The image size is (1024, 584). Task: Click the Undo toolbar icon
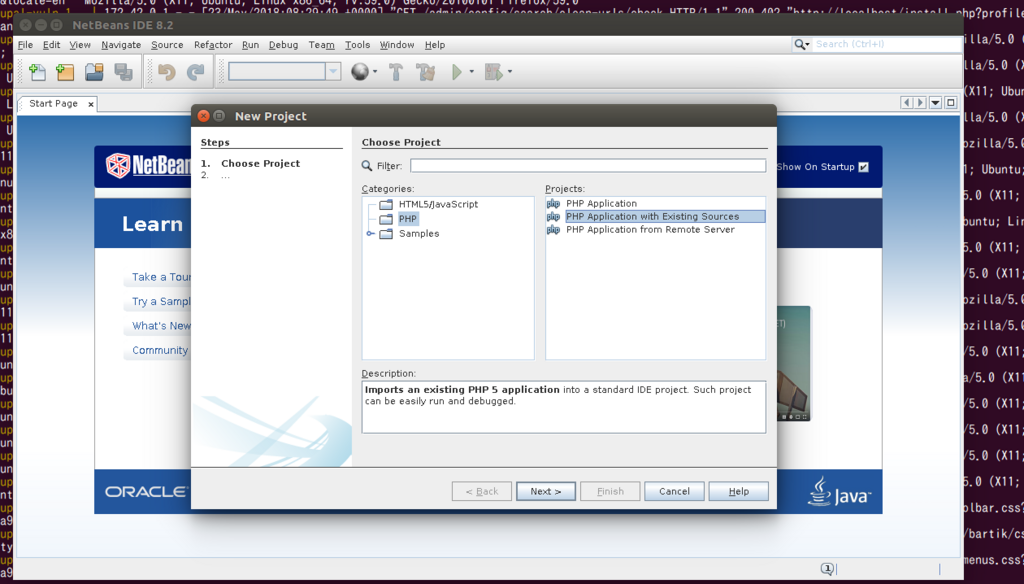[x=167, y=71]
